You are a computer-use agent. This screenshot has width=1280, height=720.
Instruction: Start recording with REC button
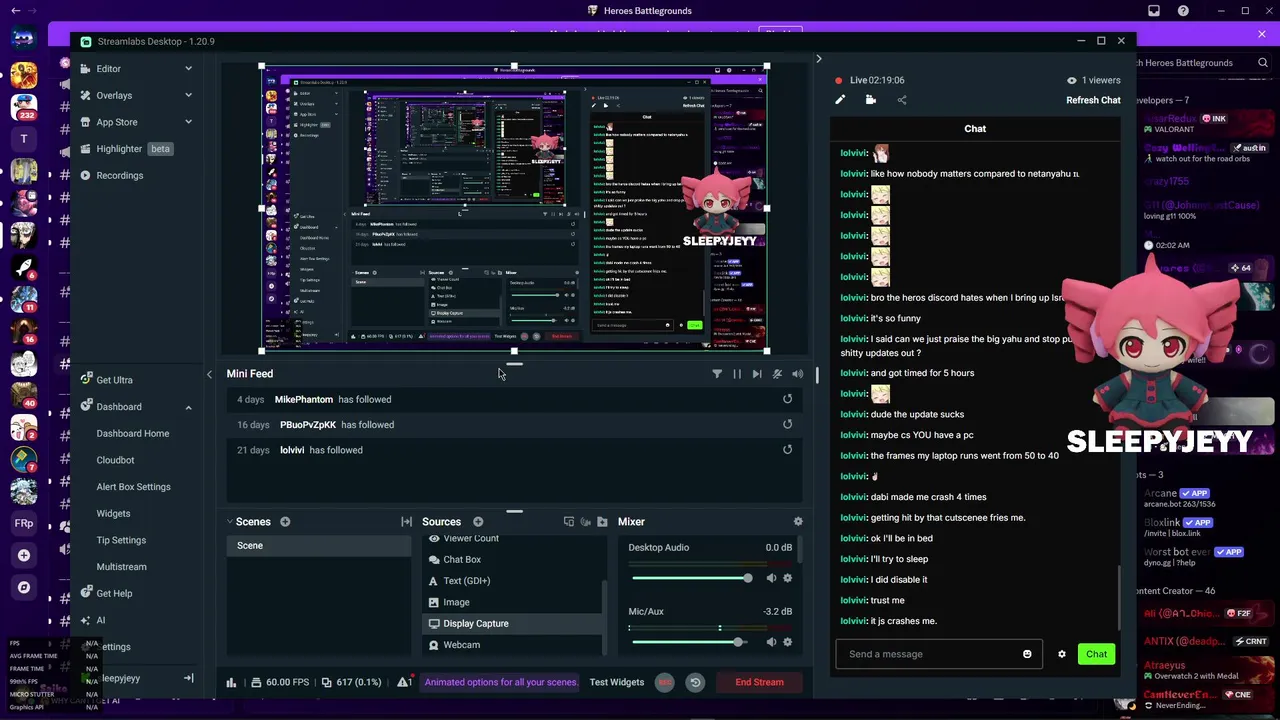(x=664, y=682)
